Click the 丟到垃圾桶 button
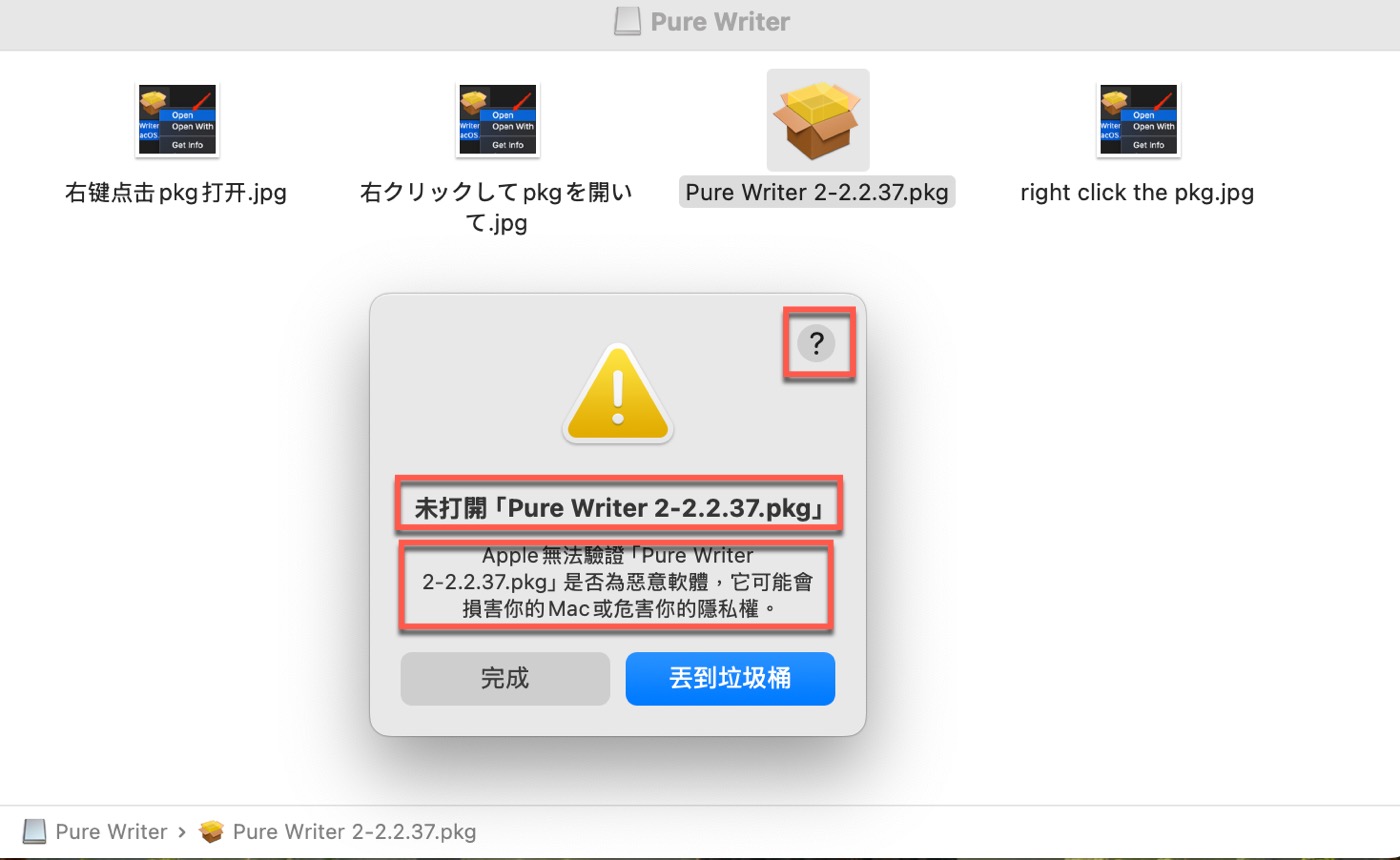1400x860 pixels. pos(730,679)
